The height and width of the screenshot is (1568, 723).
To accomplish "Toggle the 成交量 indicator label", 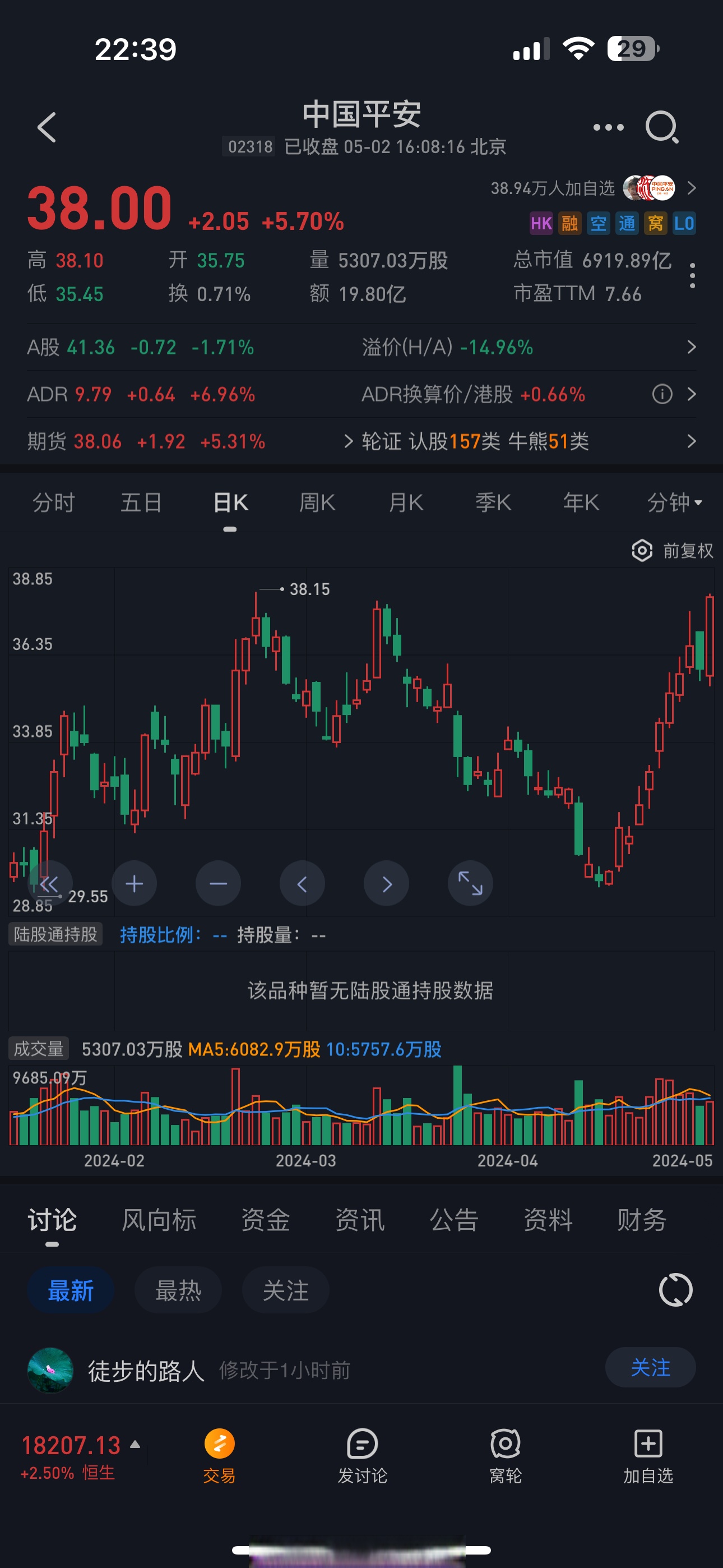I will pyautogui.click(x=38, y=1048).
